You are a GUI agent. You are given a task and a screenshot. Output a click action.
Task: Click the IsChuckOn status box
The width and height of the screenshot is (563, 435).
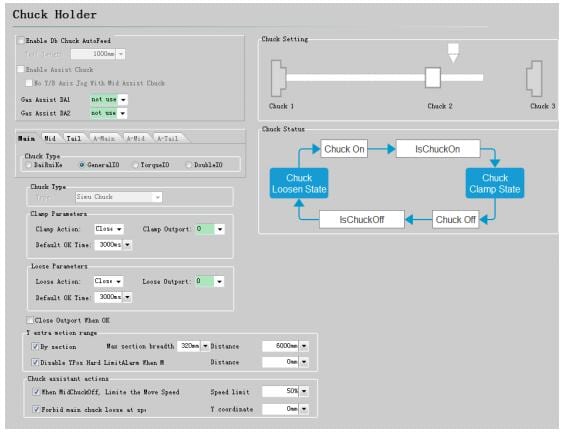[x=438, y=149]
